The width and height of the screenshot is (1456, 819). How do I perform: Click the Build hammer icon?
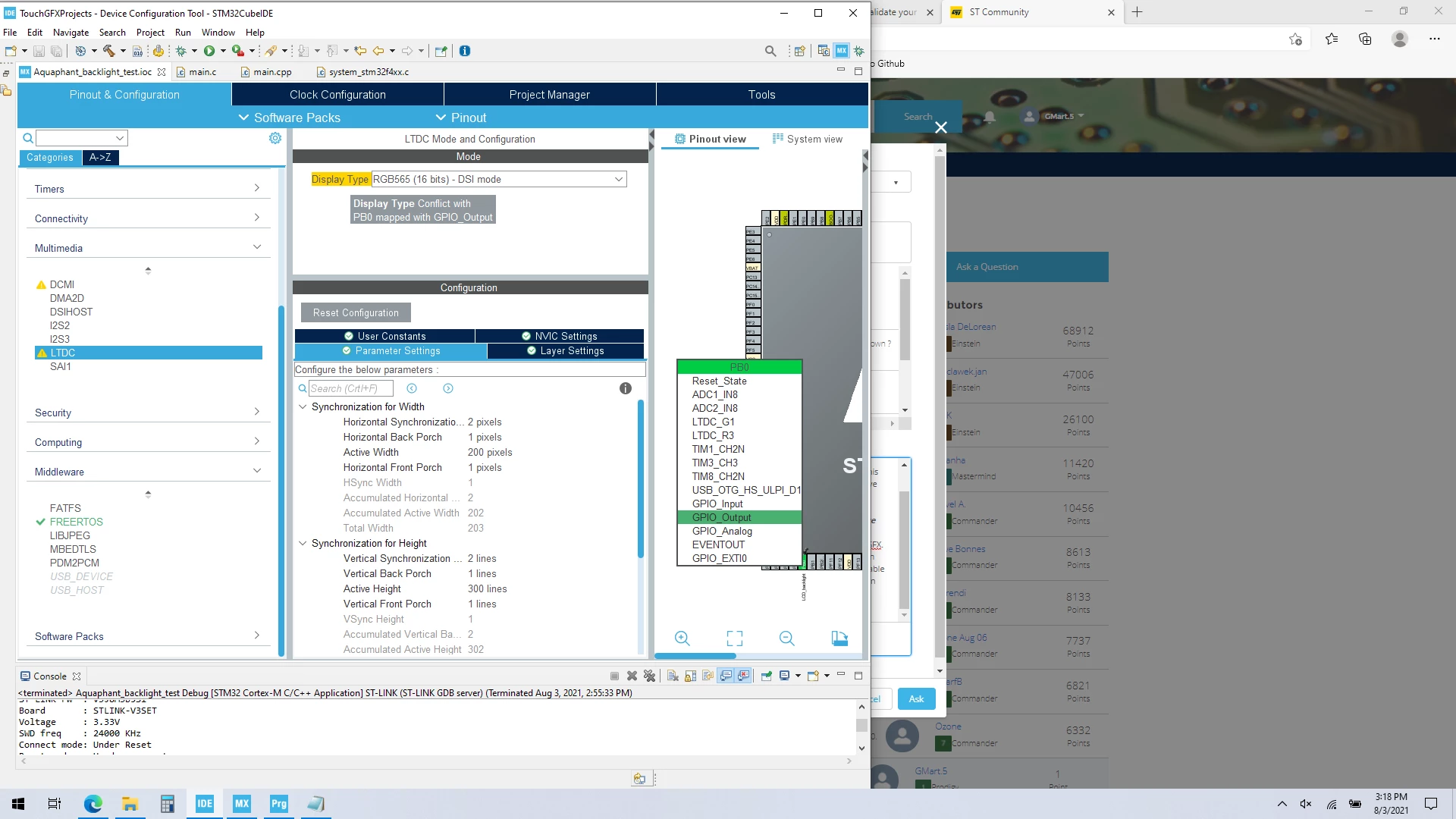coord(109,51)
